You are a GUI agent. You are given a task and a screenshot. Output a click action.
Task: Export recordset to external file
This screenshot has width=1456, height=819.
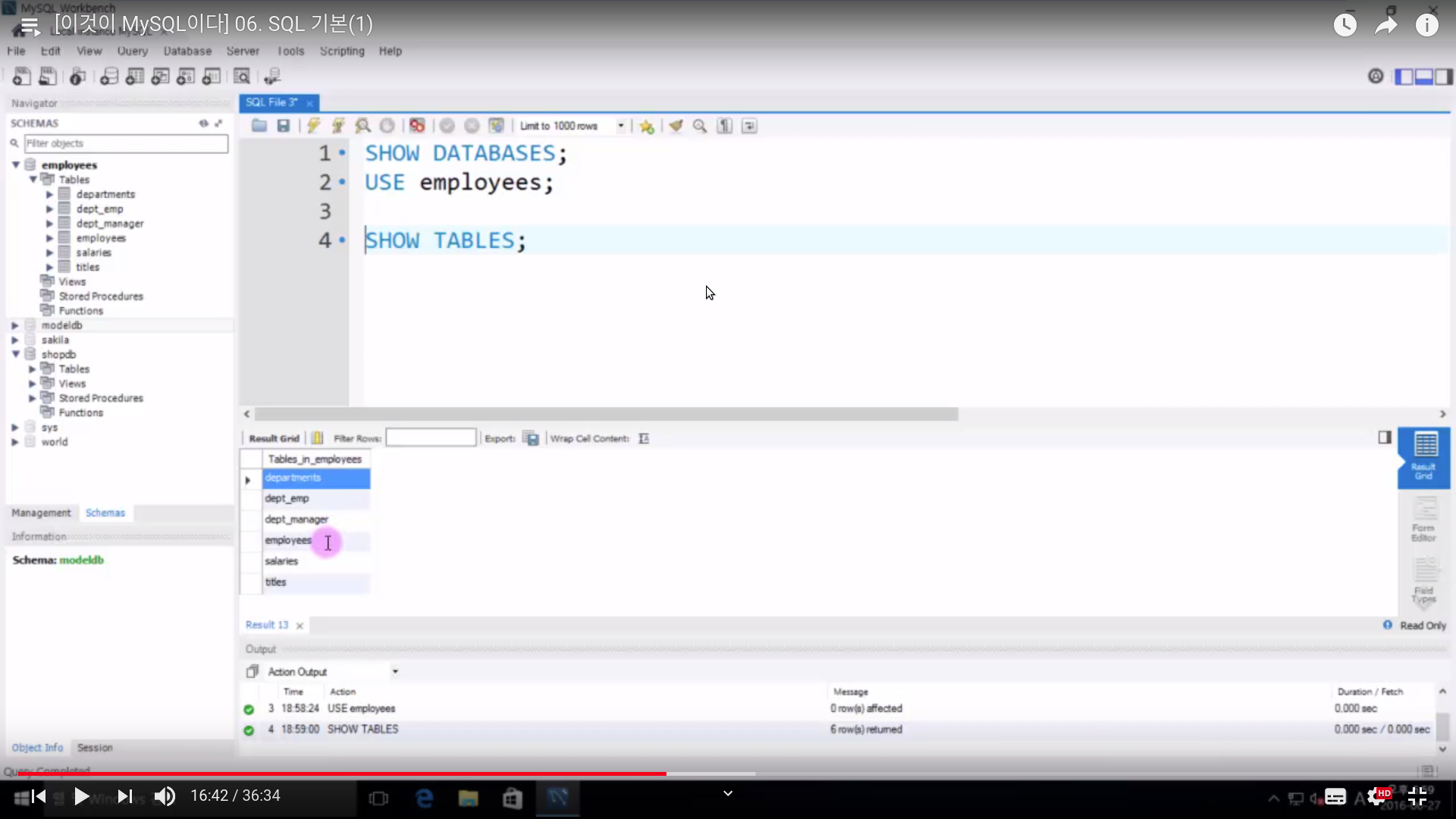[531, 438]
